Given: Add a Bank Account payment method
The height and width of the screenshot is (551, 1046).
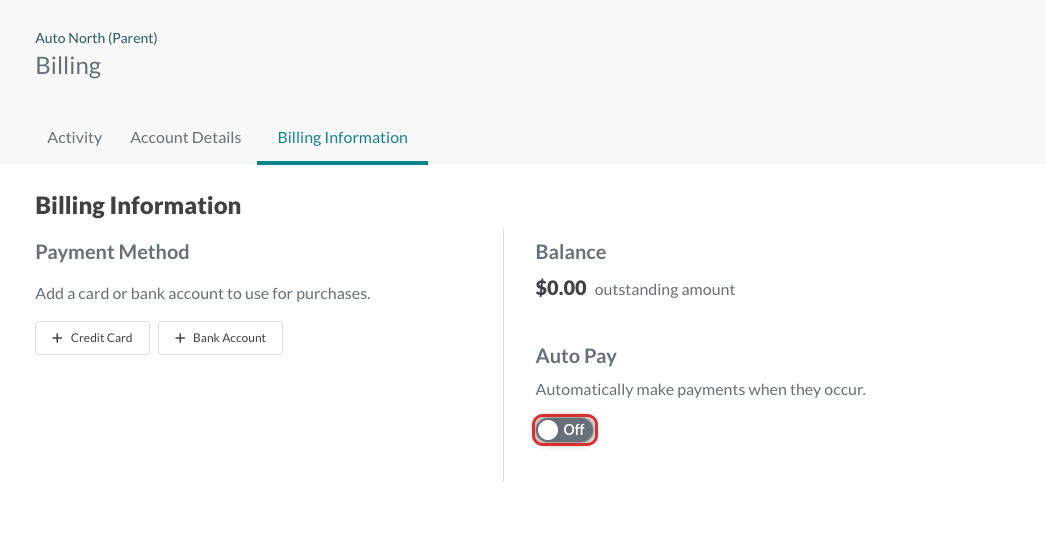Looking at the screenshot, I should [x=220, y=338].
